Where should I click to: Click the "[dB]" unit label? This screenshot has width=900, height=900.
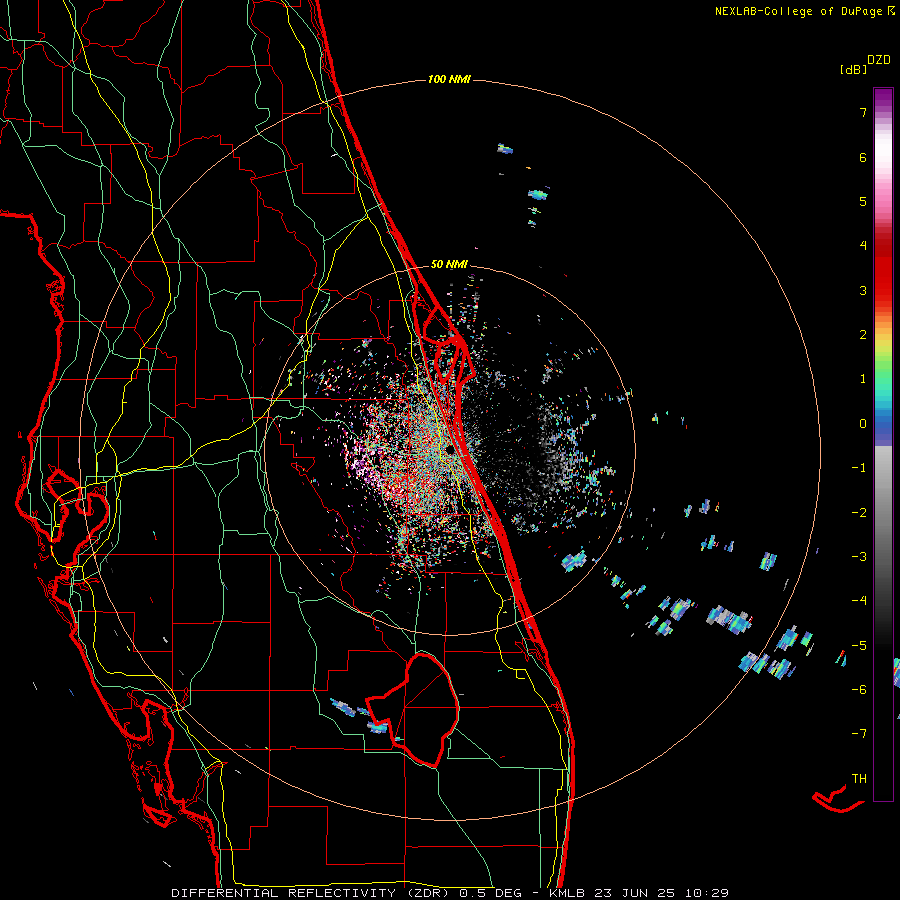coord(854,69)
